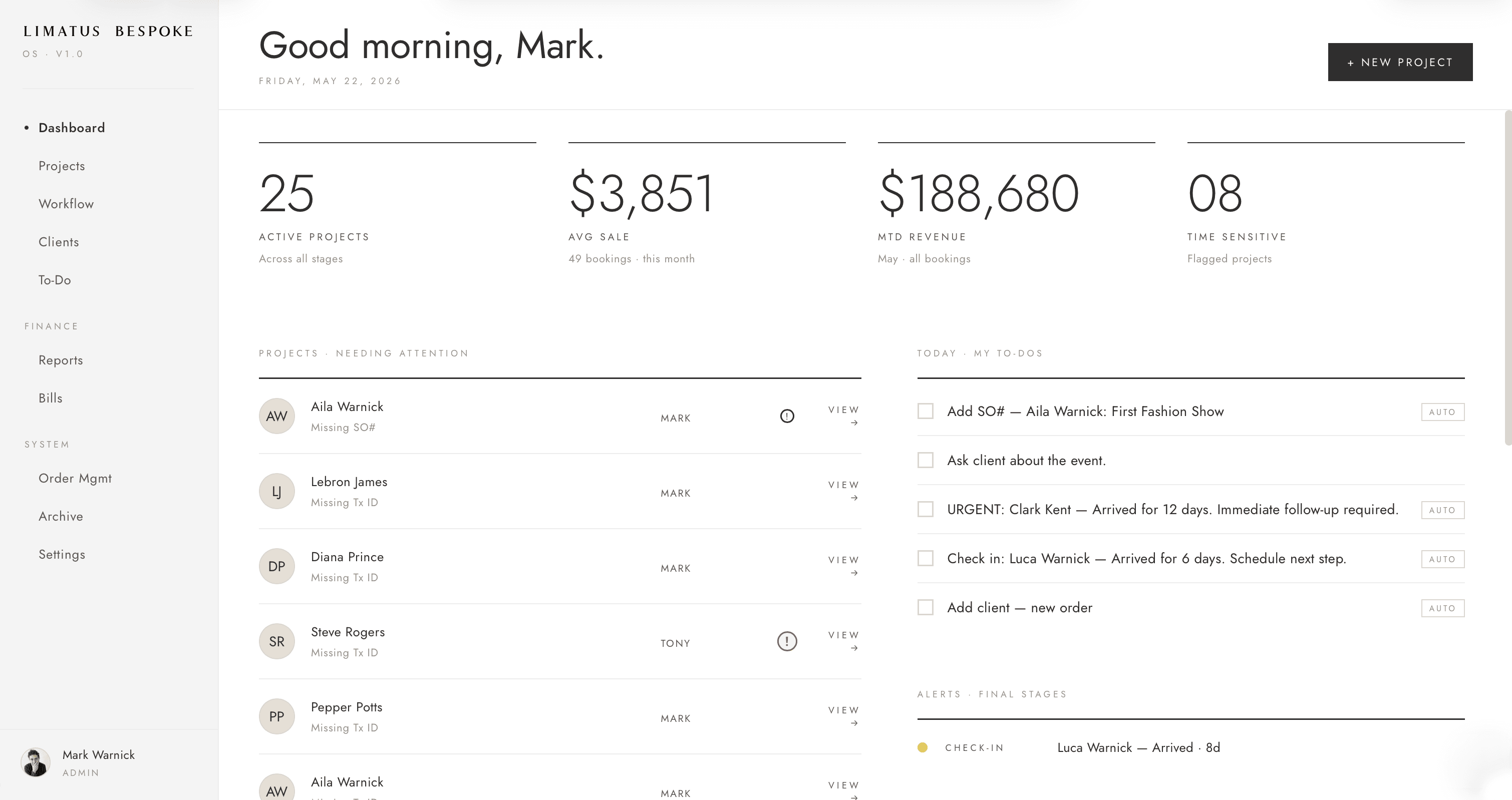The image size is (1512, 800).
Task: Open the Dashboard nav item
Action: point(72,128)
